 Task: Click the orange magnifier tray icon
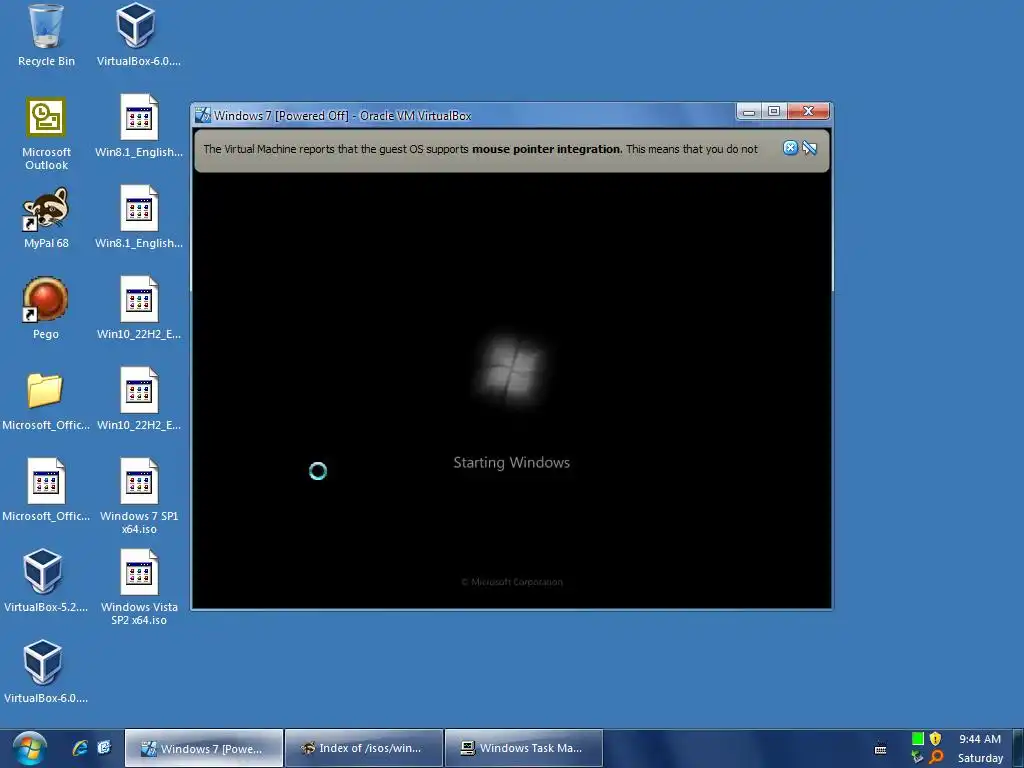click(936, 757)
